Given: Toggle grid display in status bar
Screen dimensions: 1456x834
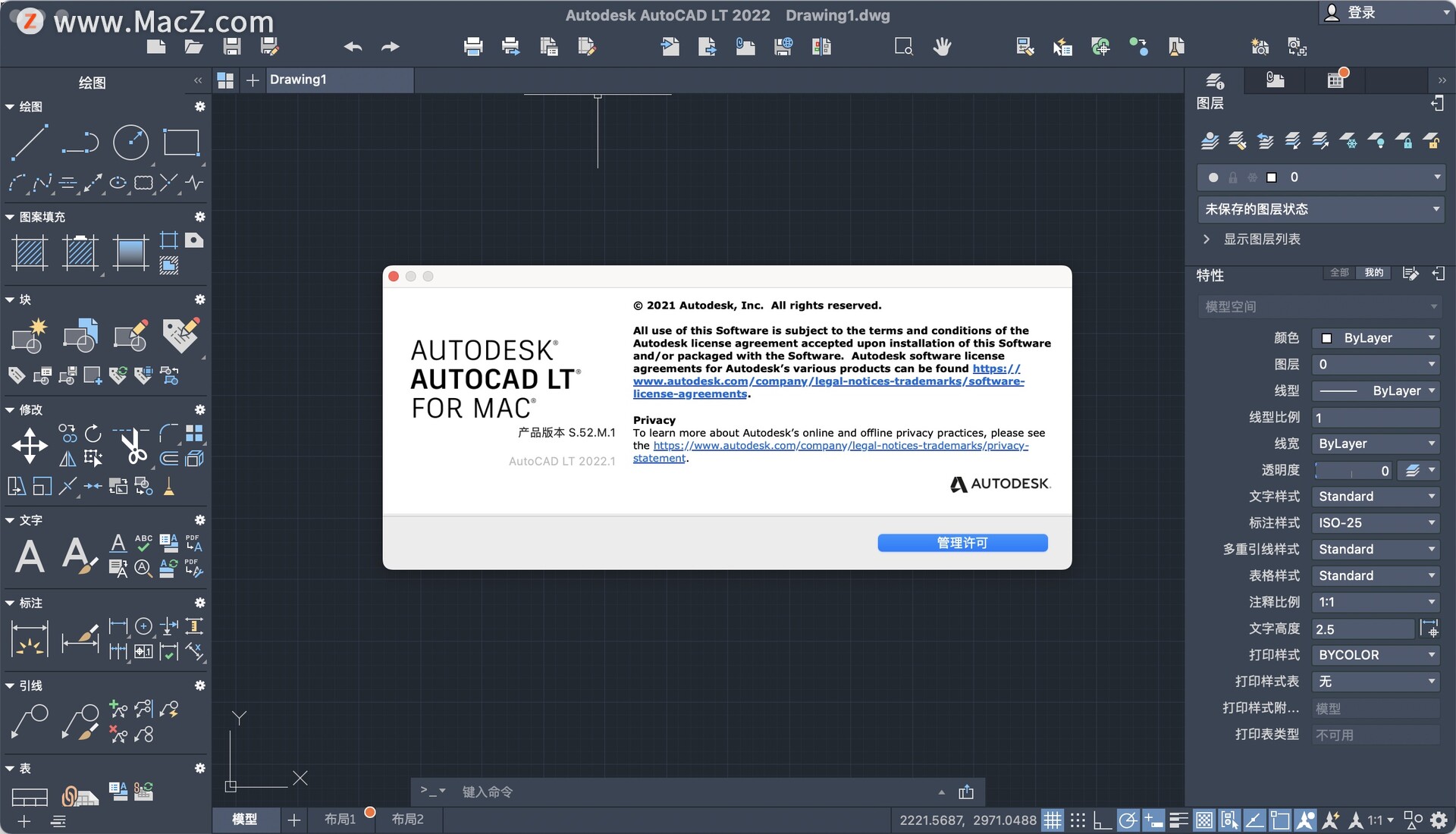Looking at the screenshot, I should click(x=1052, y=820).
